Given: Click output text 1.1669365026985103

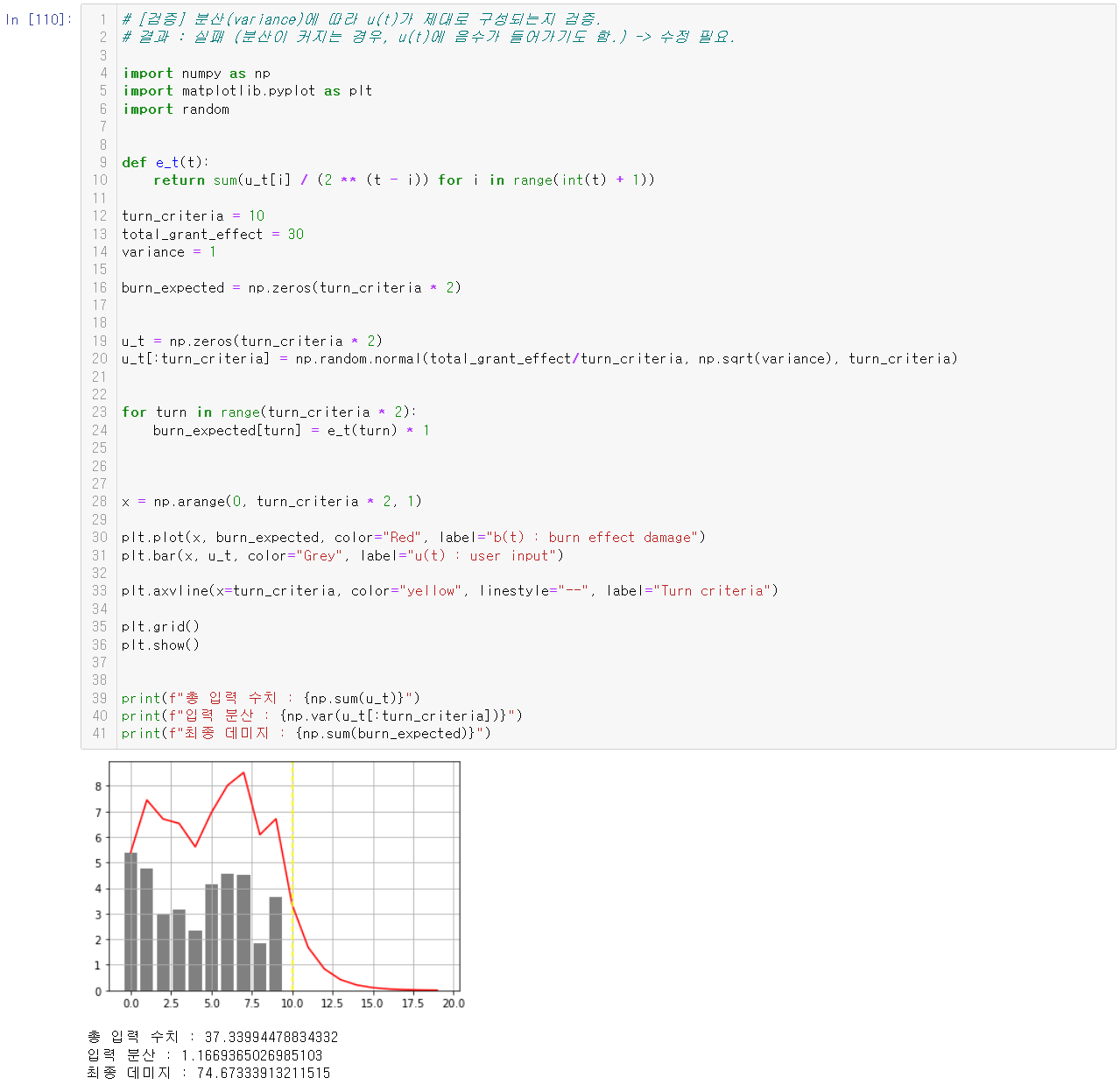Looking at the screenshot, I should click(252, 1055).
